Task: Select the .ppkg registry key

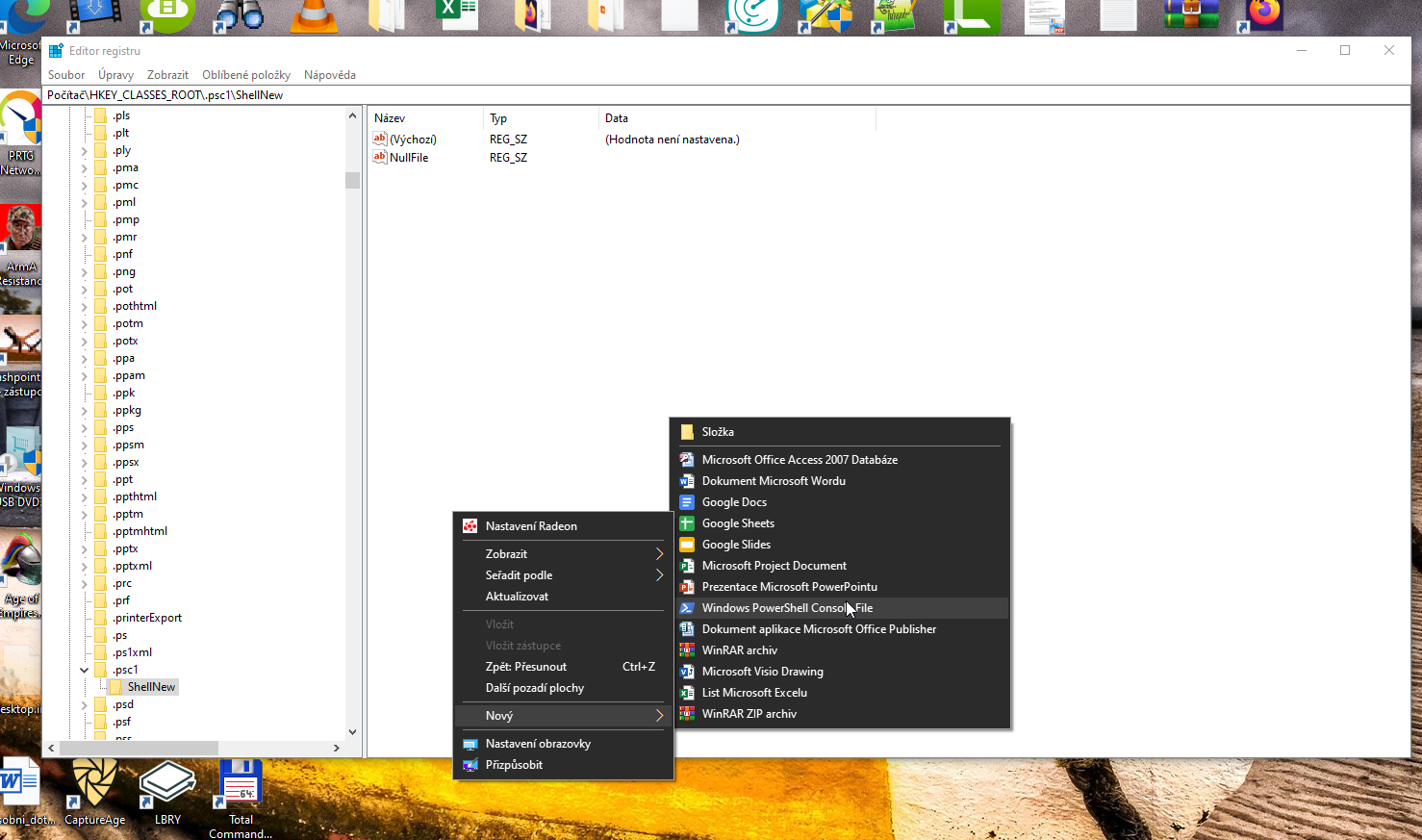Action: 127,410
